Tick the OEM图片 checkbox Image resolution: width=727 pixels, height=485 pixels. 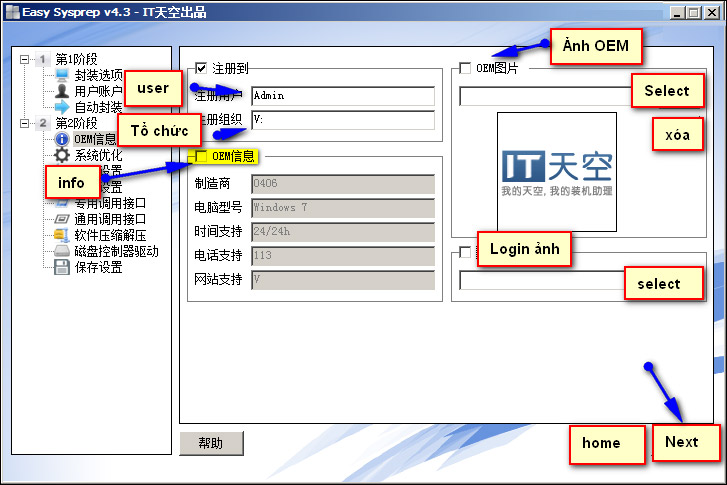tap(465, 68)
